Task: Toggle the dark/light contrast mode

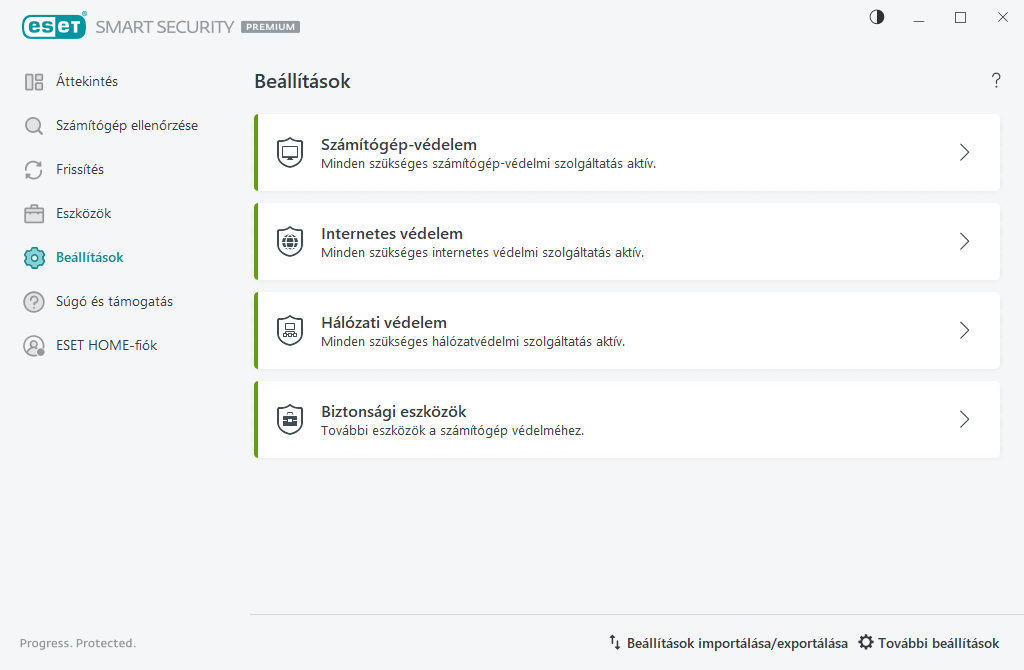Action: (877, 17)
